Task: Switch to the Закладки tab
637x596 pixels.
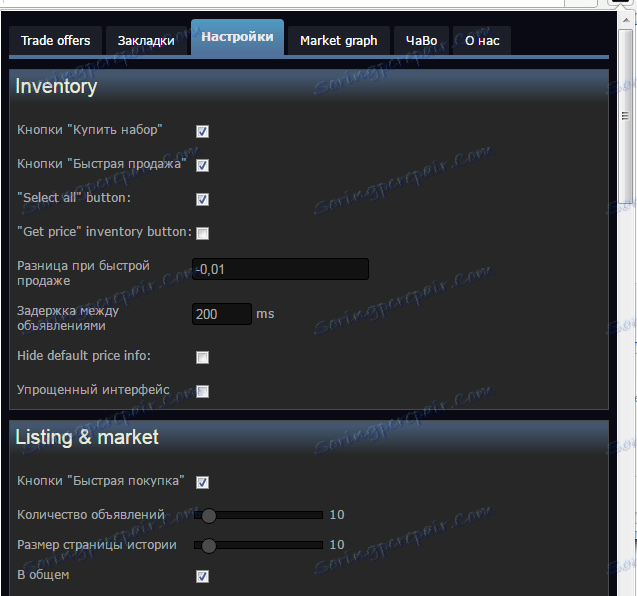Action: coord(146,40)
